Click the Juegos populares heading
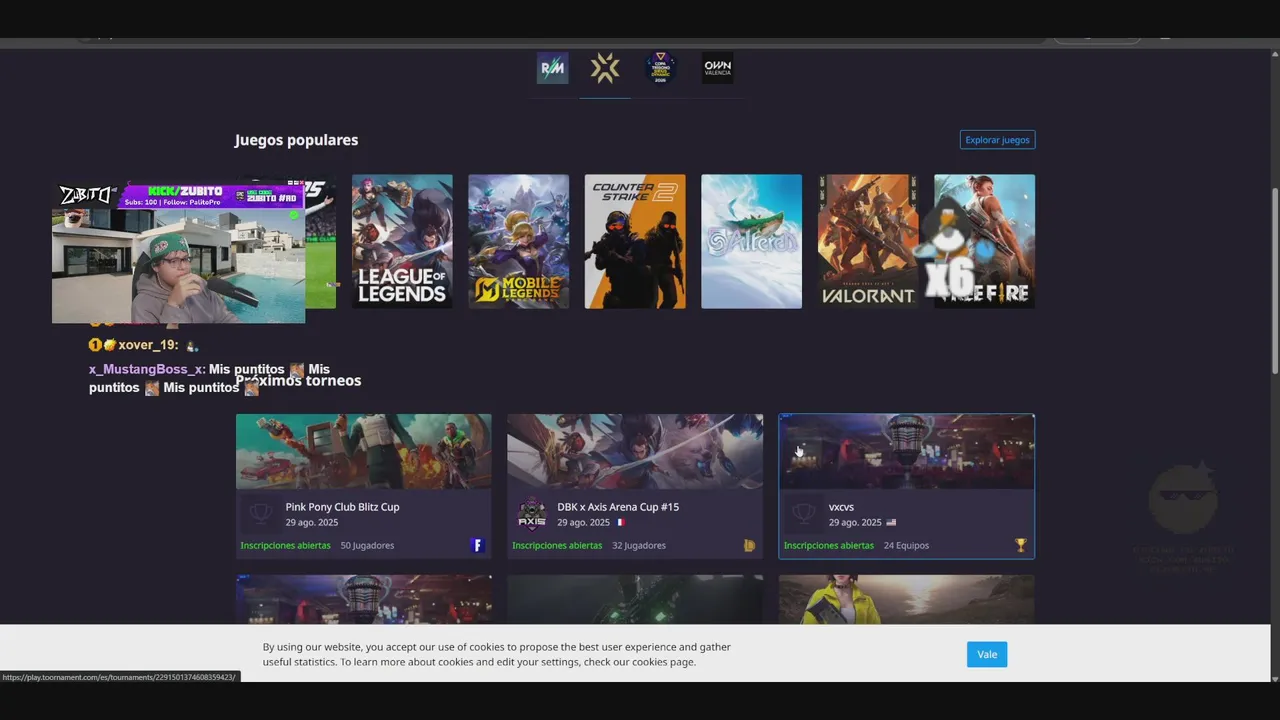Screen dimensions: 1280x720 coord(296,140)
